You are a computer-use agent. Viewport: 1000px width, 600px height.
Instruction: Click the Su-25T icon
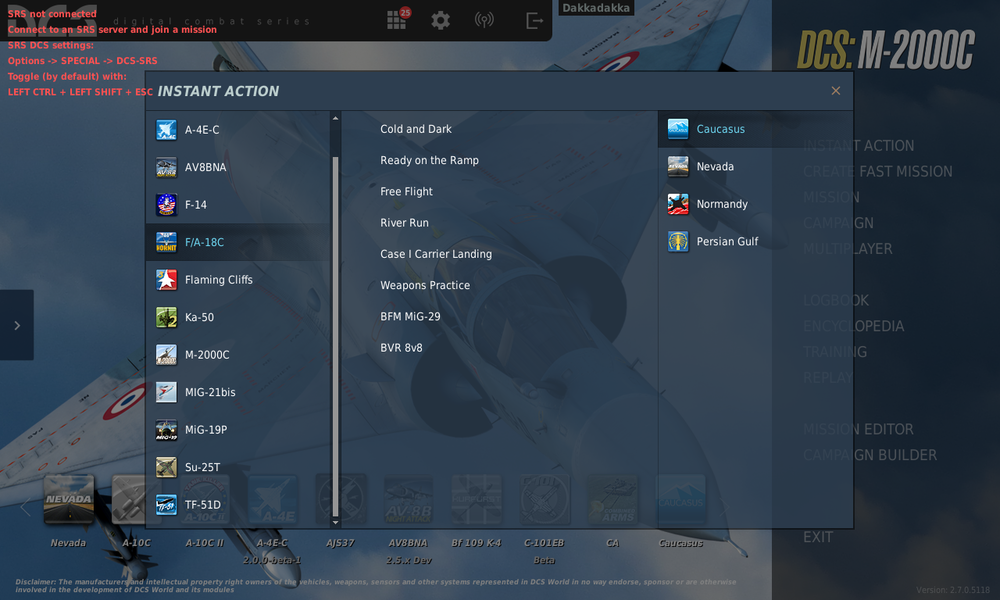point(166,467)
